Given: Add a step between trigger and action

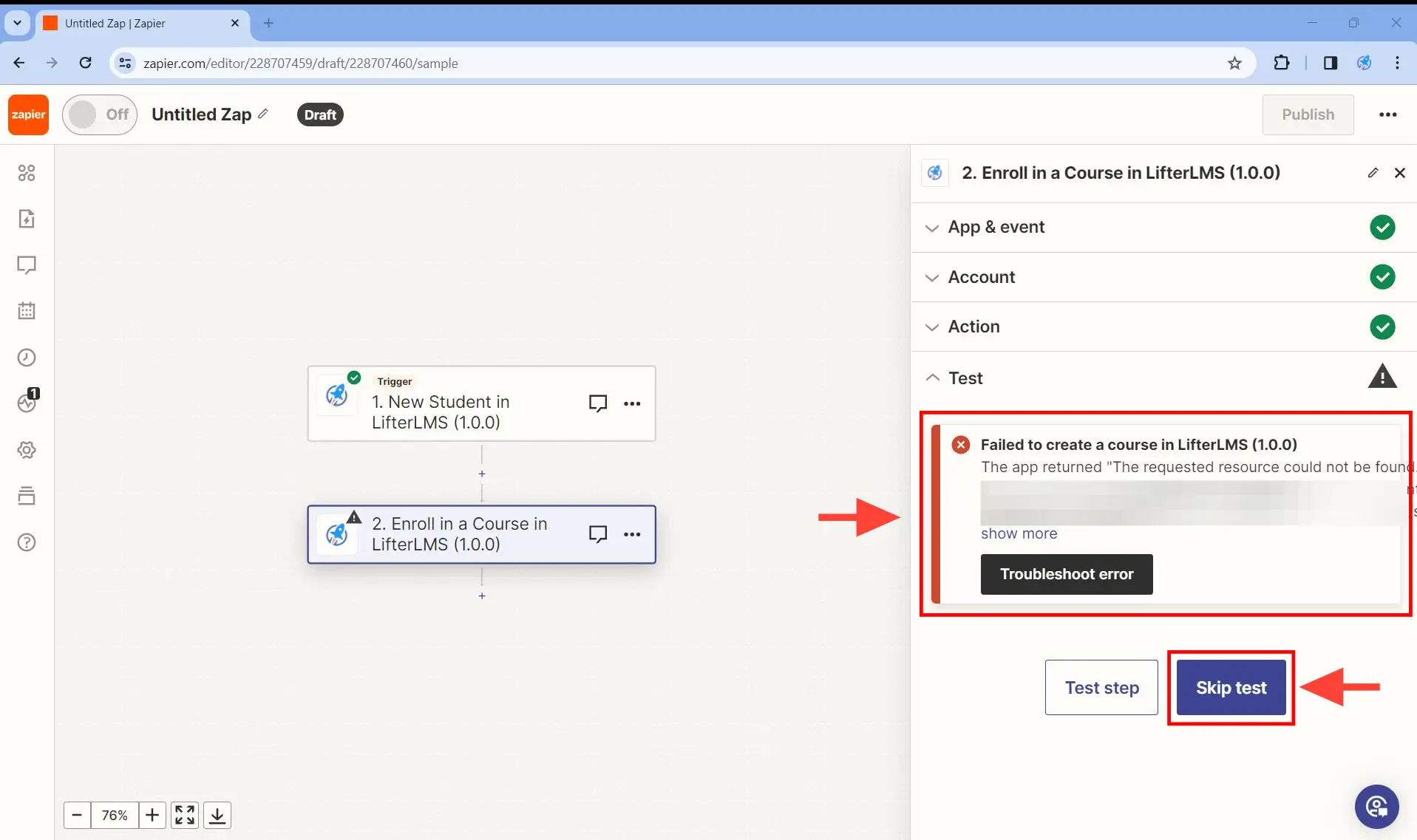Looking at the screenshot, I should (482, 474).
